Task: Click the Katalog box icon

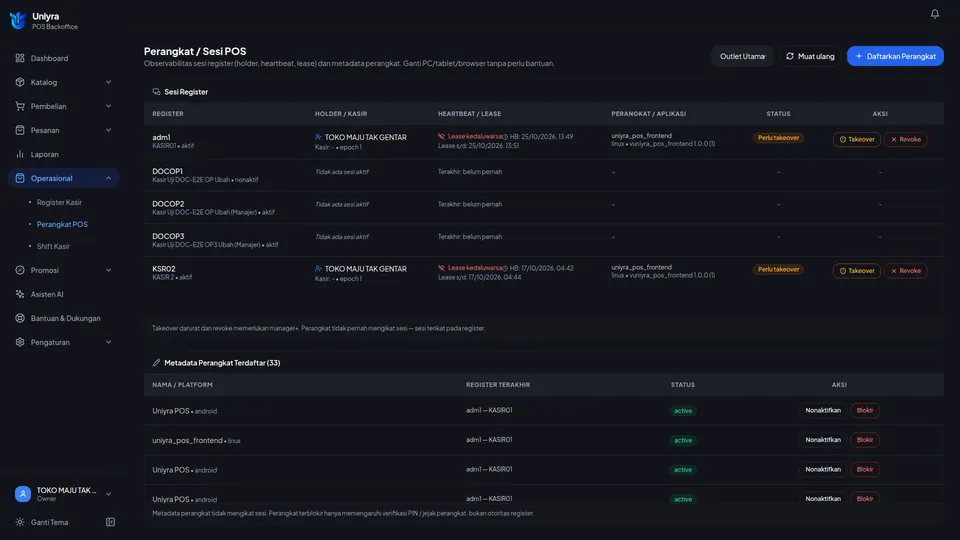Action: tap(20, 82)
